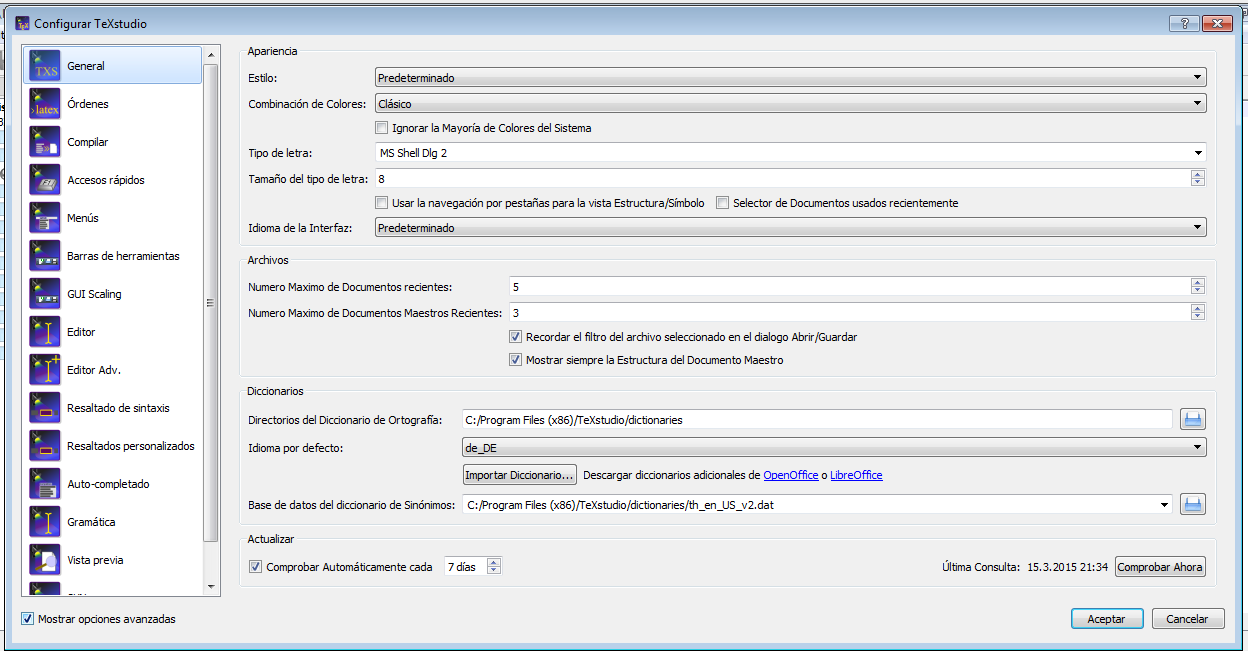Open the GUI Scaling icon

(45, 294)
